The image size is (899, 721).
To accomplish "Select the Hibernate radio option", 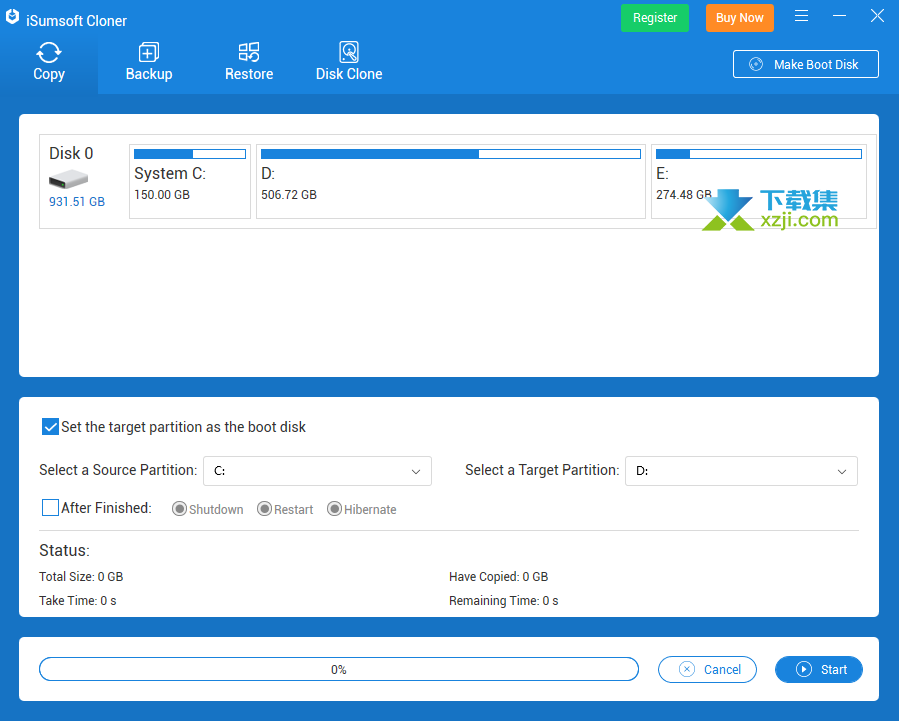I will click(334, 509).
